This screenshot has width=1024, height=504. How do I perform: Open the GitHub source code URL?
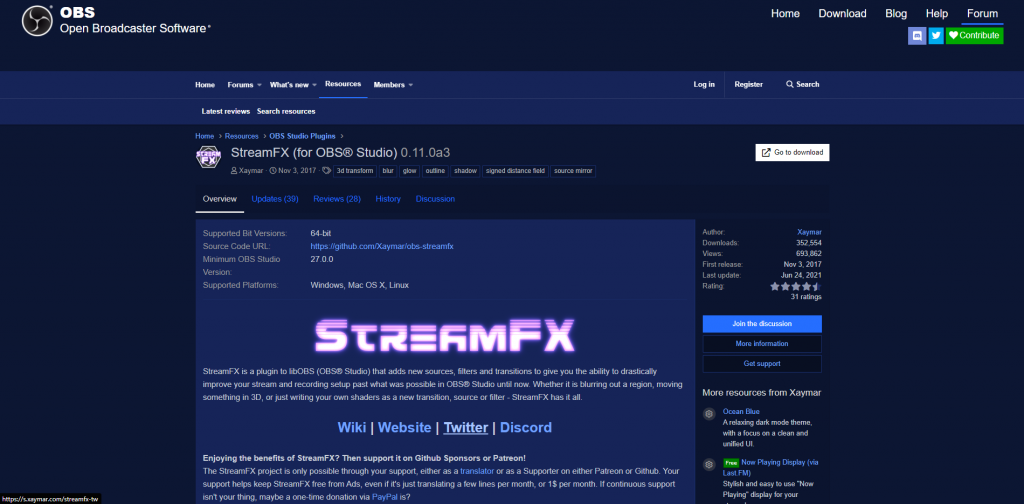(x=382, y=247)
